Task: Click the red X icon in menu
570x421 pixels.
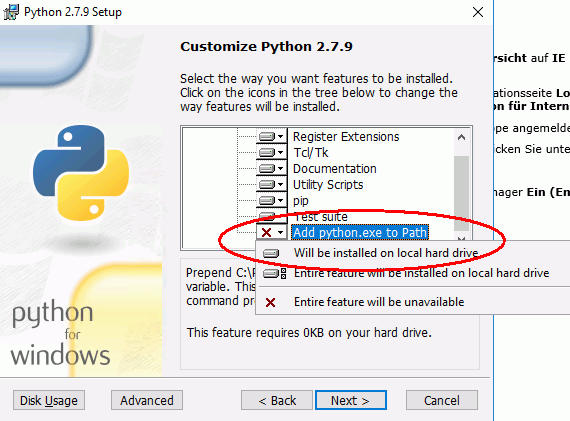Action: tap(270, 302)
